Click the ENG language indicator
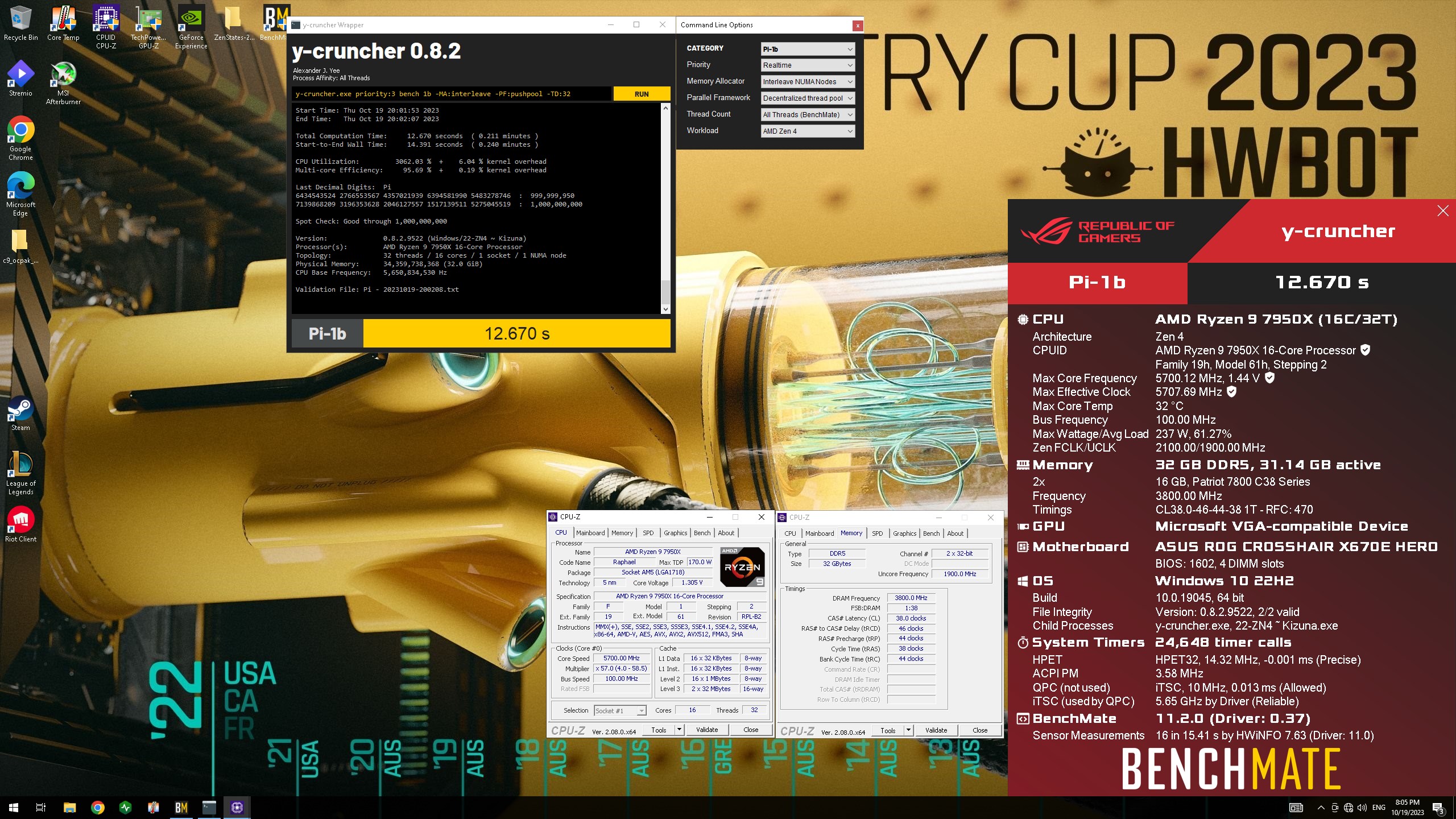 (1379, 808)
